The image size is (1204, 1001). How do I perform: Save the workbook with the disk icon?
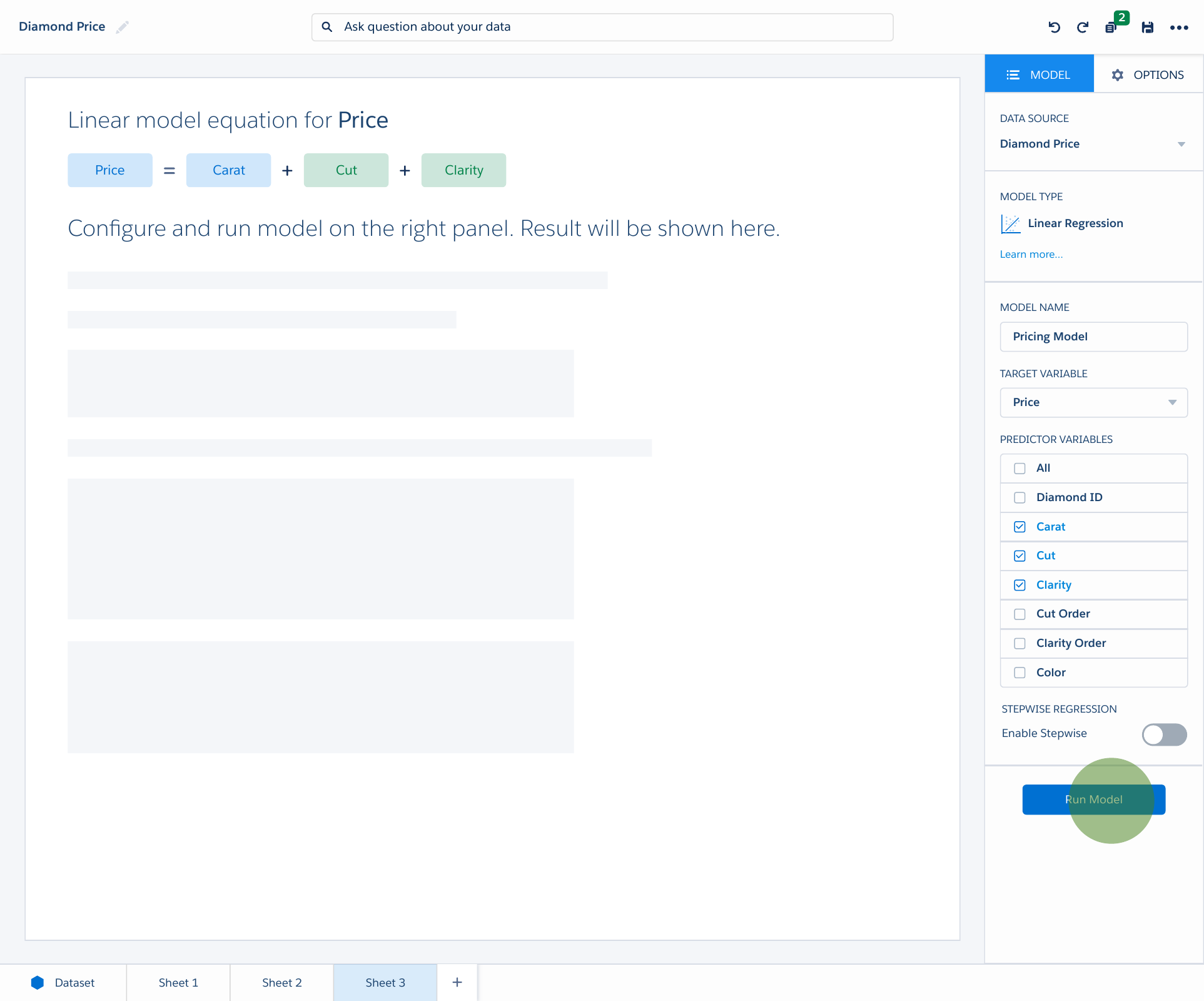click(1147, 27)
